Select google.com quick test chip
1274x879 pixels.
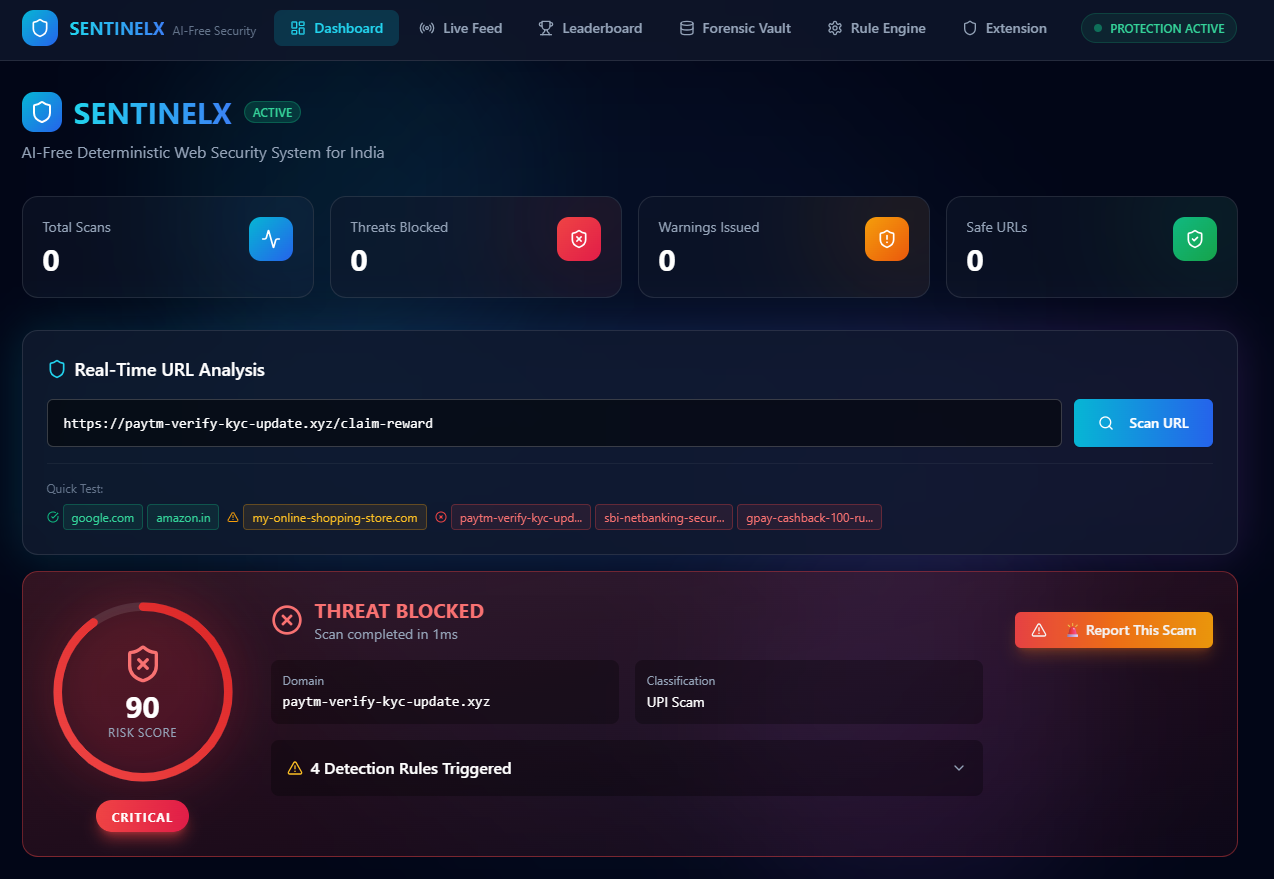(x=103, y=517)
